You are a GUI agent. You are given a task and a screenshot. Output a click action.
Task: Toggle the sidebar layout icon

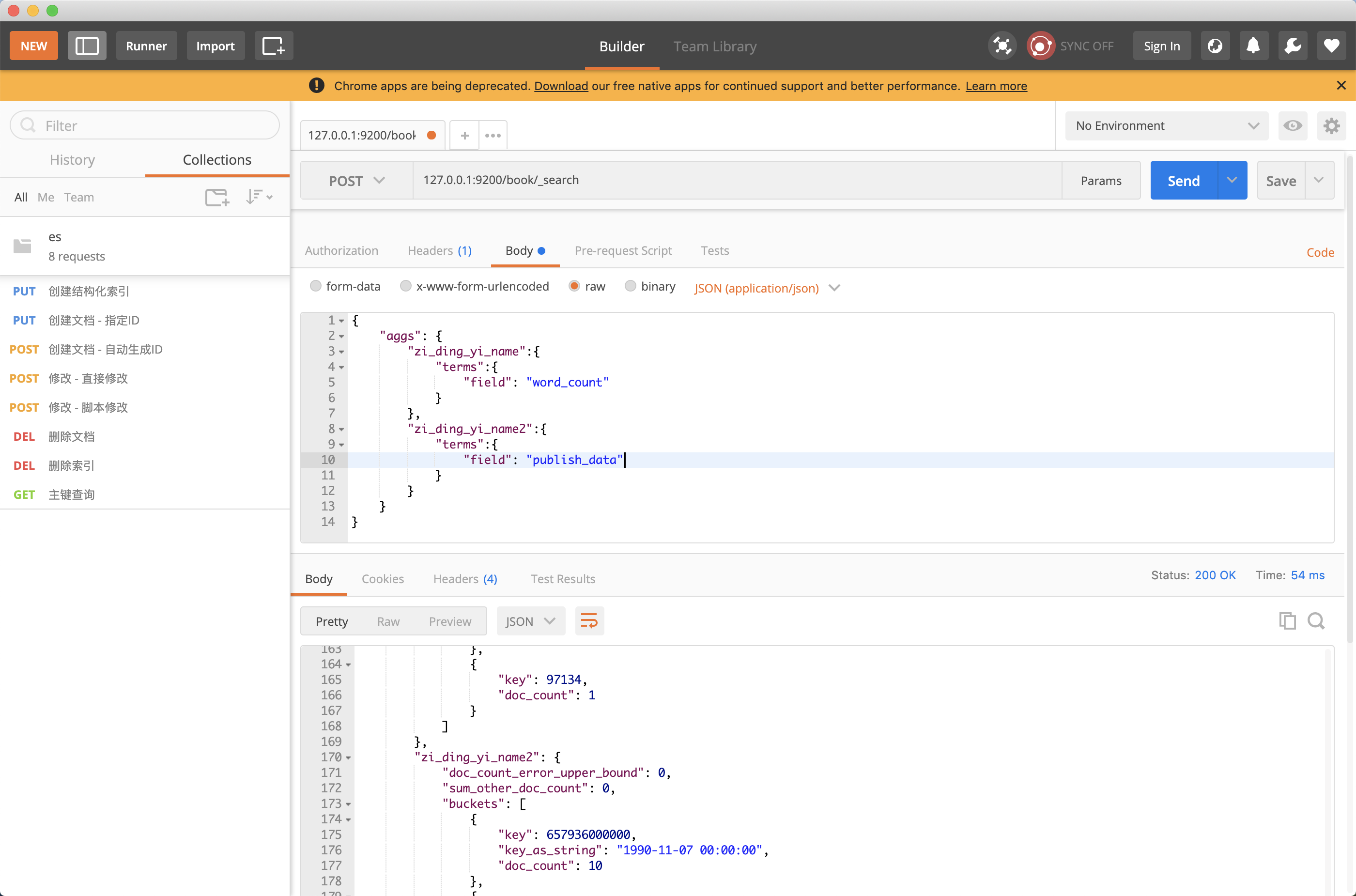(x=87, y=46)
